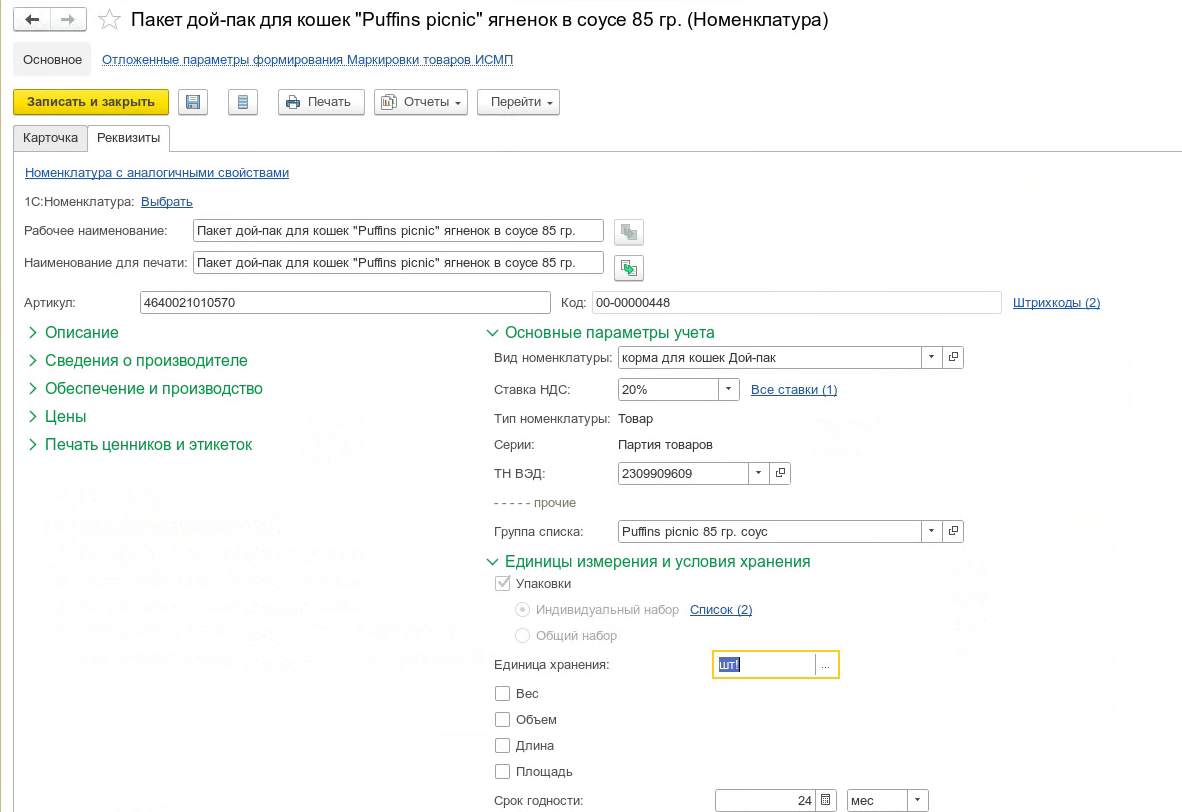Open Вид номенклатуры item with its open icon
Image resolution: width=1182 pixels, height=812 pixels.
tap(953, 357)
